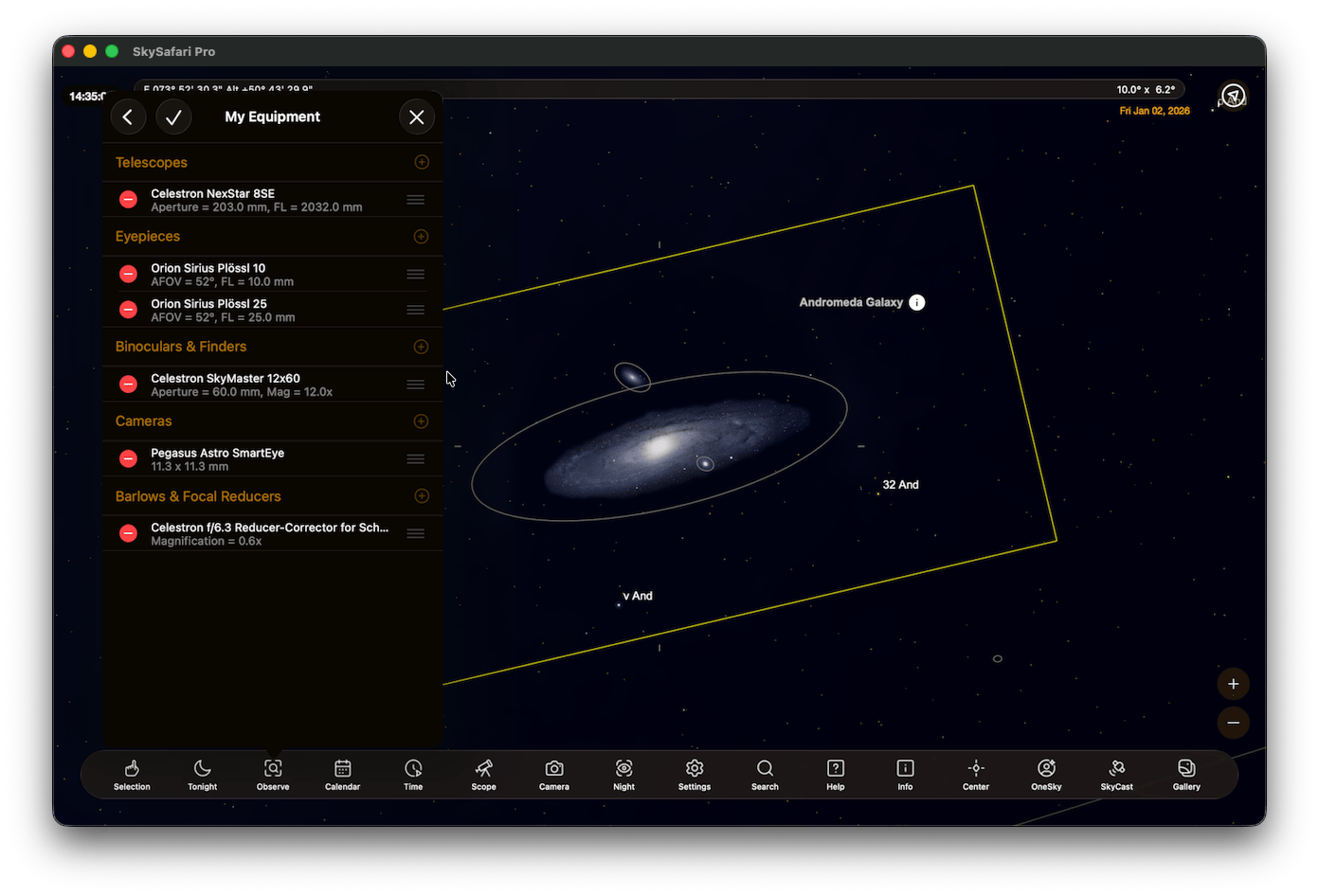Delete Celestron NexStar 8SE telescope
This screenshot has height=896, width=1319.
point(128,200)
